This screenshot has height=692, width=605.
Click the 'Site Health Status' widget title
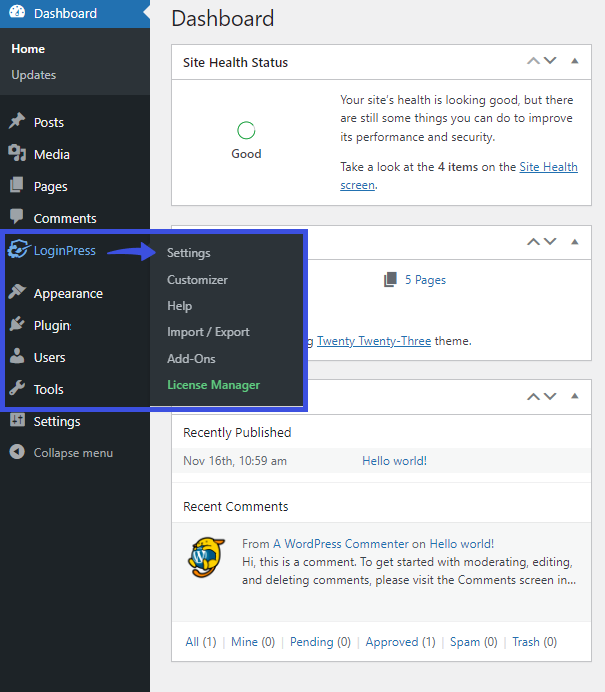pyautogui.click(x=235, y=63)
